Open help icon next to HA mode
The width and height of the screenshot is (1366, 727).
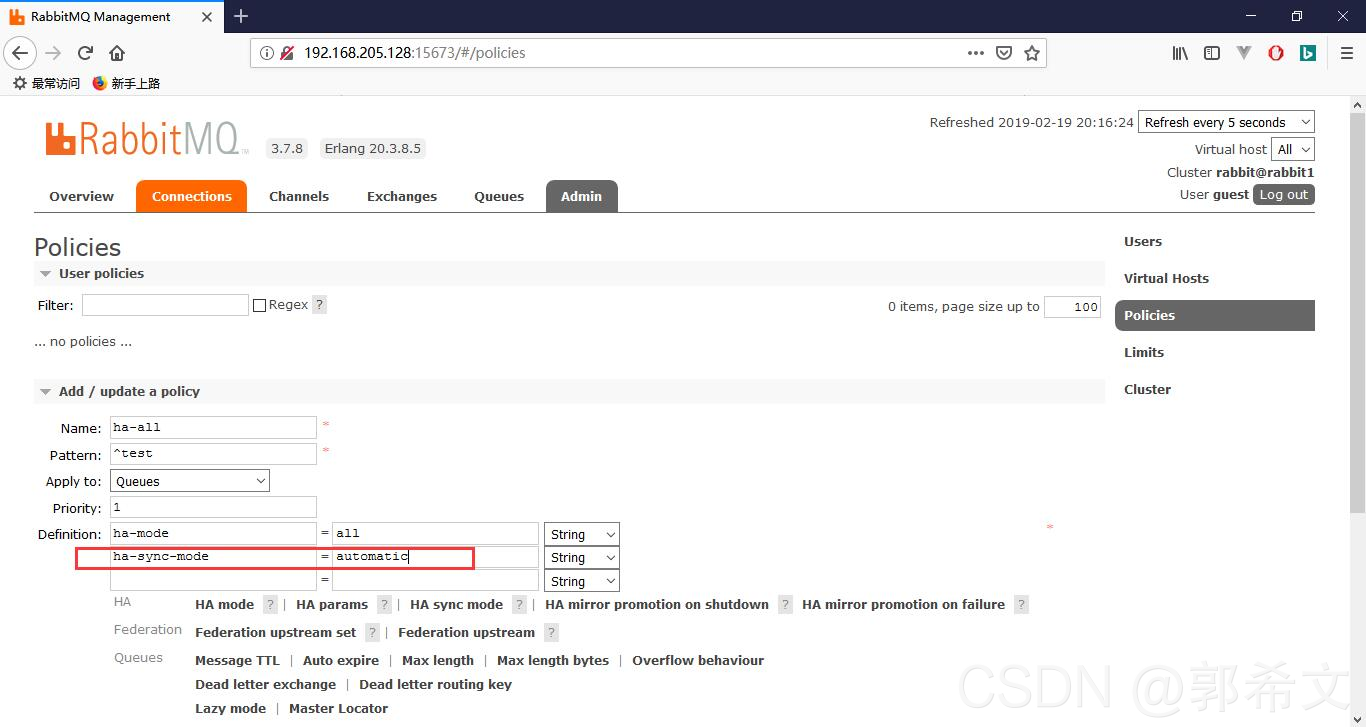click(270, 604)
